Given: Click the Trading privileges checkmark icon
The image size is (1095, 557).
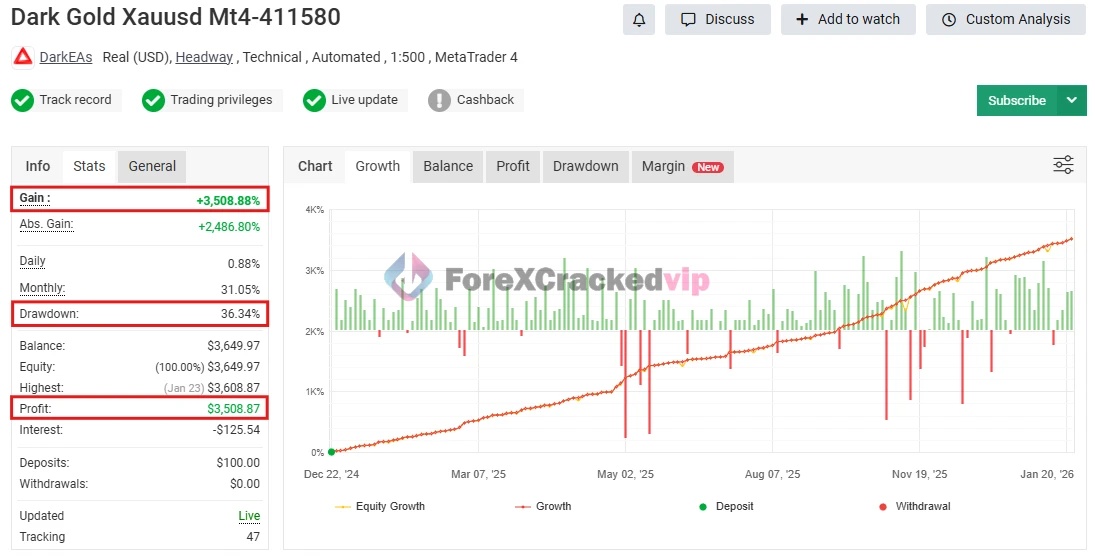Looking at the screenshot, I should click(x=153, y=100).
